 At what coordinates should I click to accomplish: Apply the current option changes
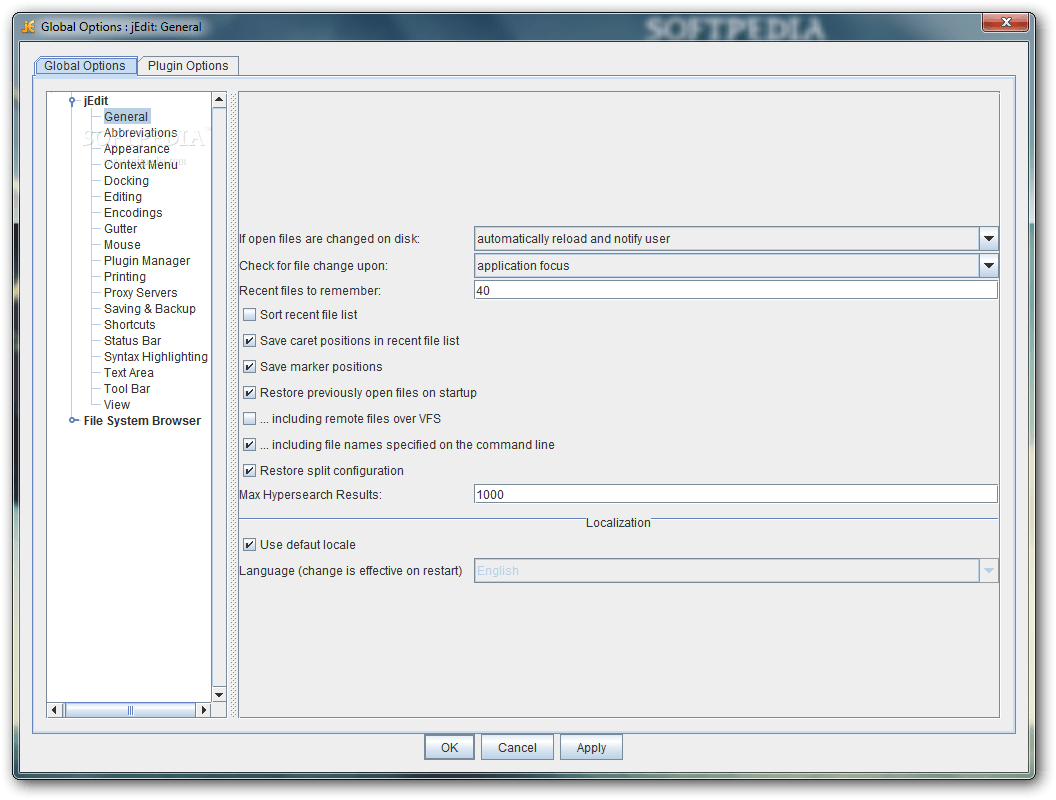click(591, 747)
